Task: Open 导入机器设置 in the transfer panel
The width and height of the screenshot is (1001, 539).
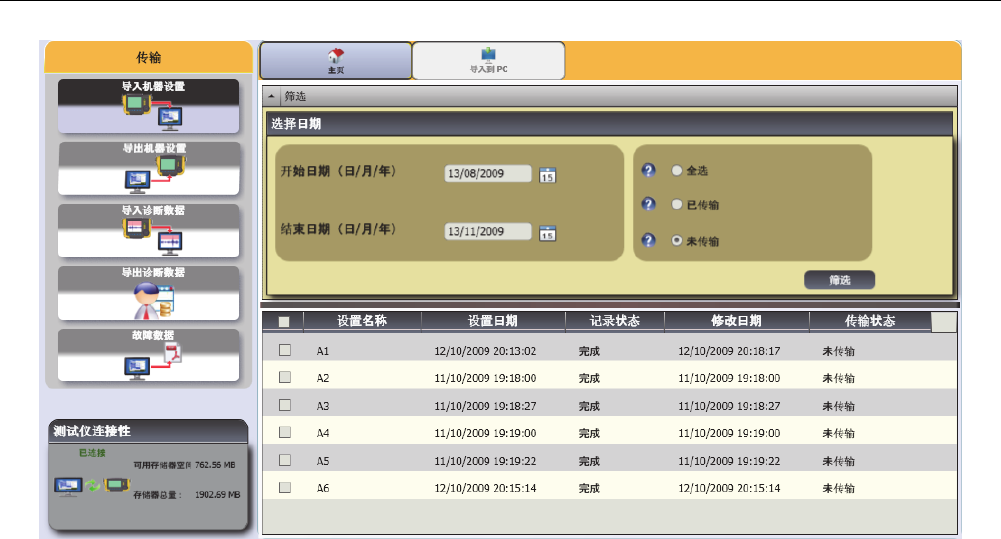Action: click(x=149, y=106)
